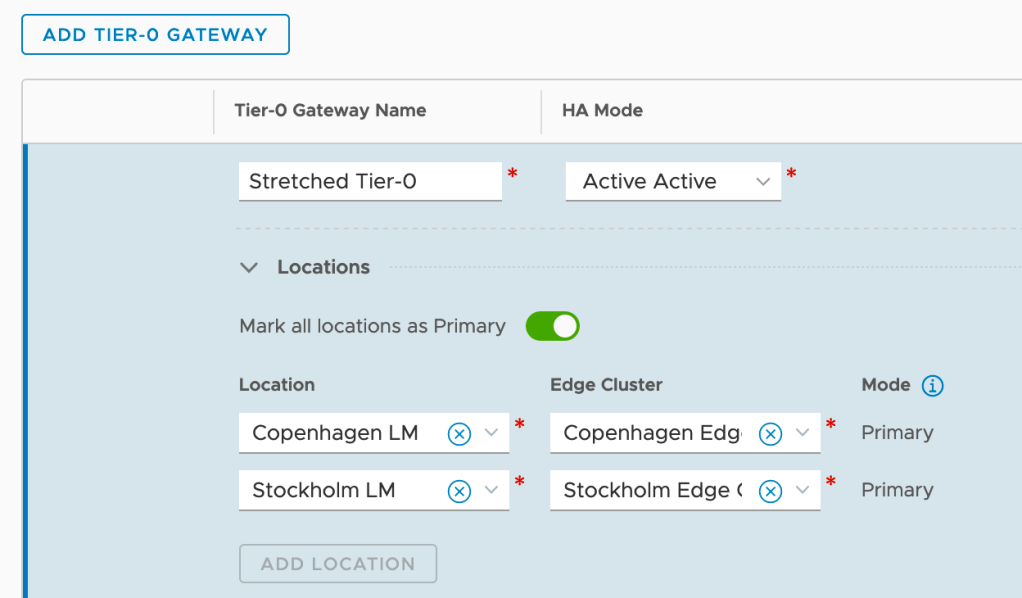Collapse the Locations section chevron

point(248,267)
